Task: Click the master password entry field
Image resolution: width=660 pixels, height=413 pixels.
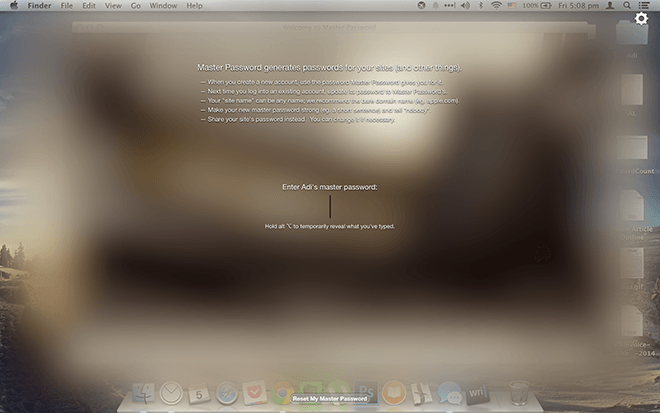Action: (330, 207)
